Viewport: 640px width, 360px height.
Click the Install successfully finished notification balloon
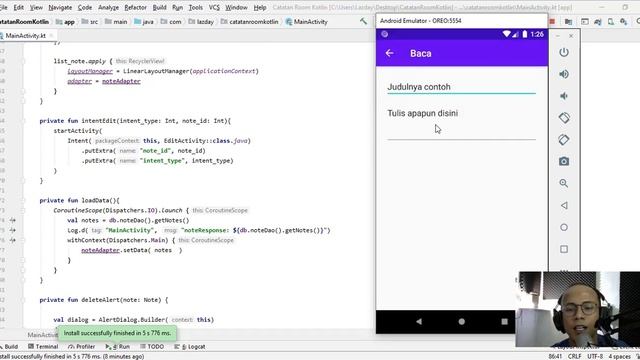pos(117,333)
